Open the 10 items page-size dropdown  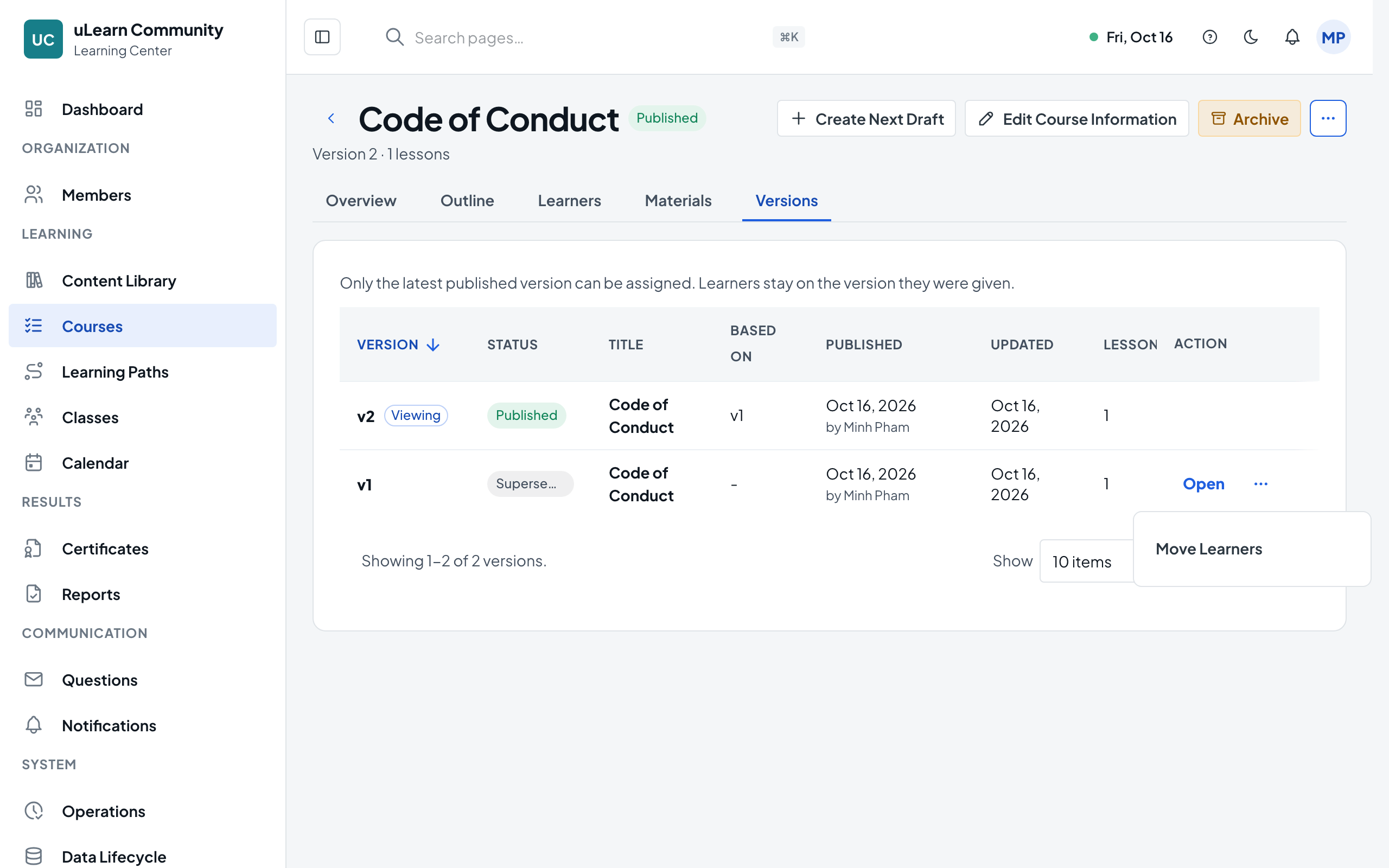[1087, 561]
